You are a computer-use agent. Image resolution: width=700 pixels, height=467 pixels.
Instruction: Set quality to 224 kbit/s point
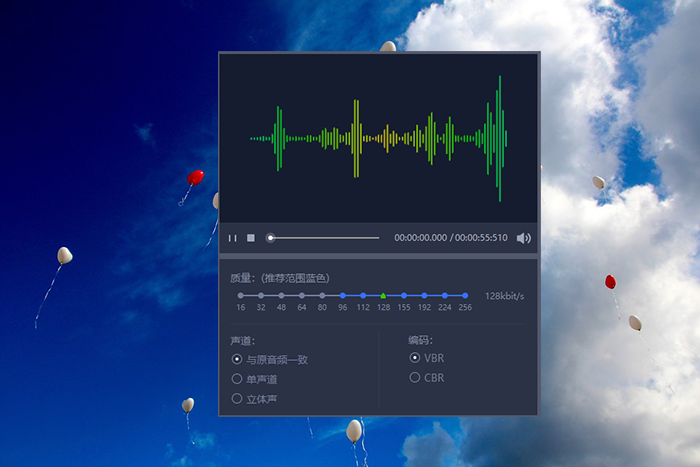[445, 296]
